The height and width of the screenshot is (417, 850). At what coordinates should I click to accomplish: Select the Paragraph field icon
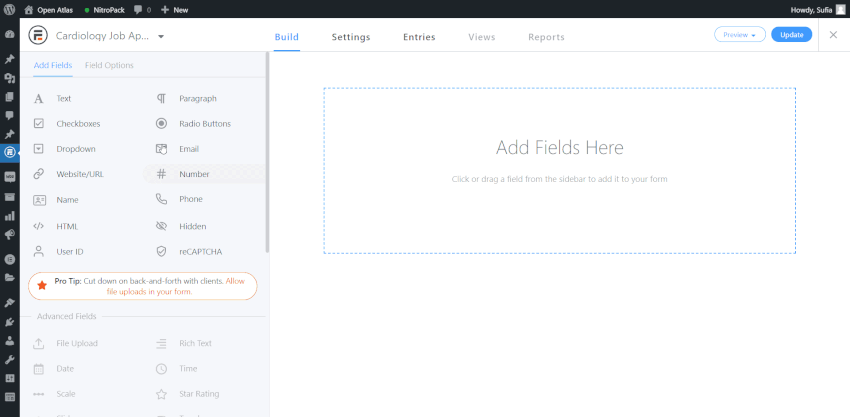click(x=161, y=99)
